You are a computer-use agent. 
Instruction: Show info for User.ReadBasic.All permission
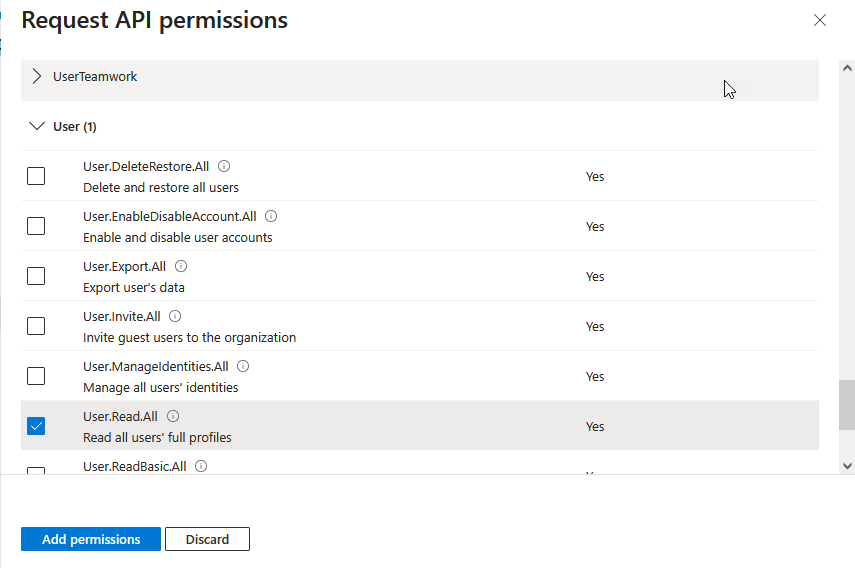click(201, 466)
